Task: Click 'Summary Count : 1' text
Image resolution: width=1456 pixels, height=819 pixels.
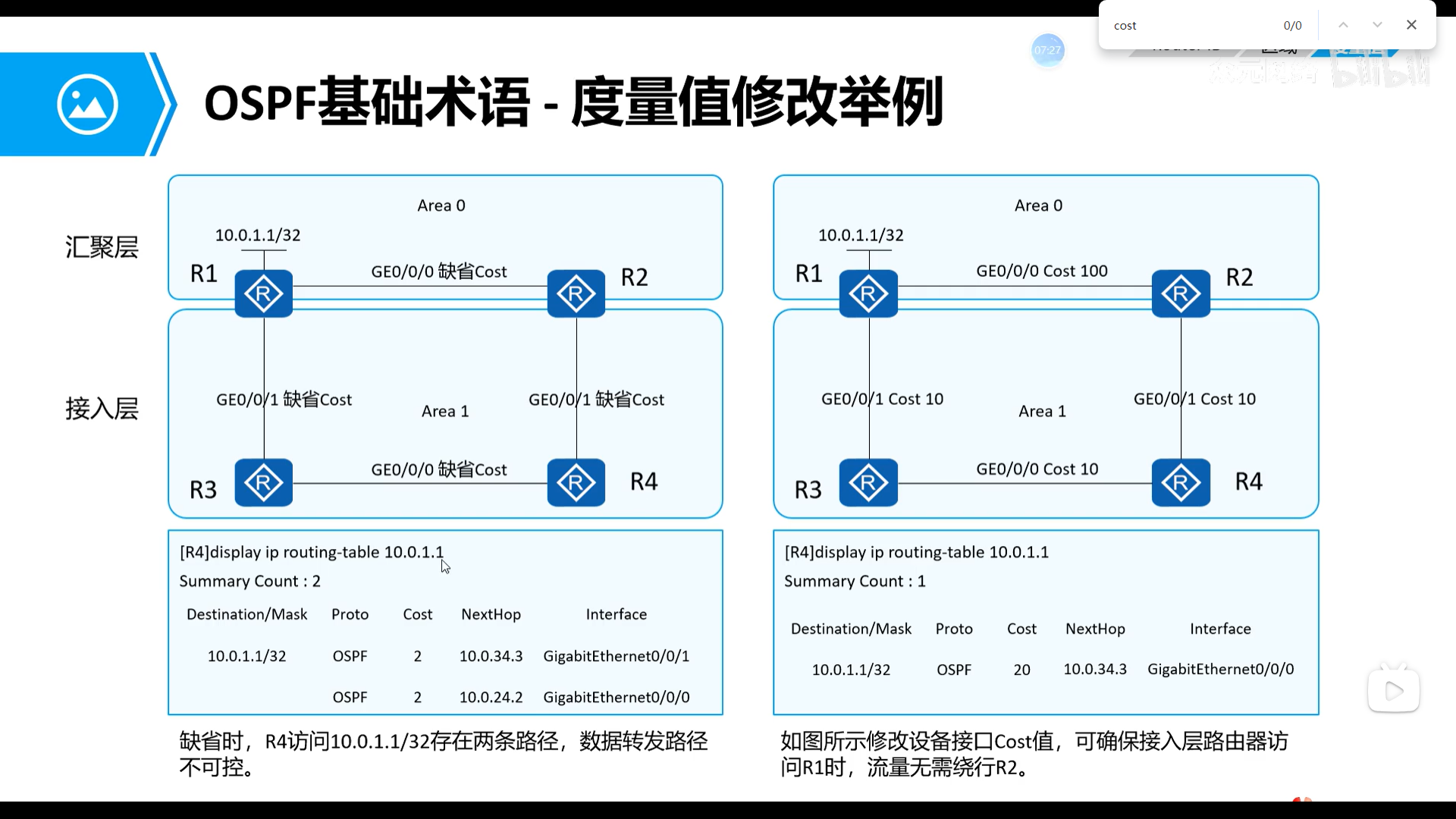Action: [x=855, y=581]
